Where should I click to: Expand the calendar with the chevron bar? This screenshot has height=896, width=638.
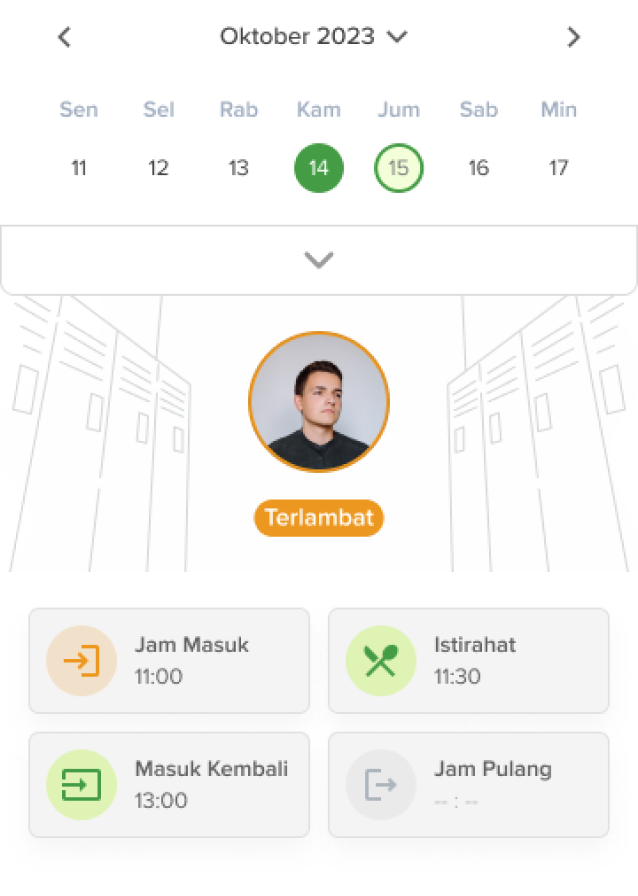tap(319, 260)
